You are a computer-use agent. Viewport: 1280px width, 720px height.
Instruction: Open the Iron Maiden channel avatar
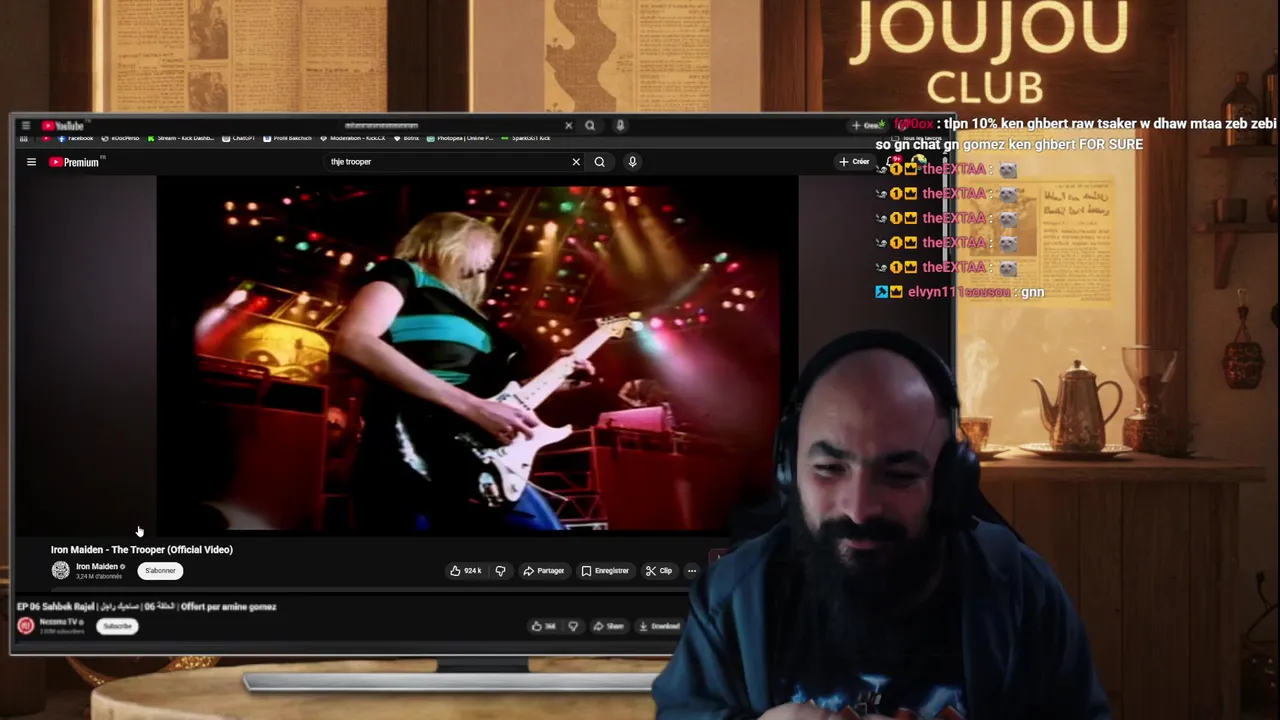tap(61, 570)
